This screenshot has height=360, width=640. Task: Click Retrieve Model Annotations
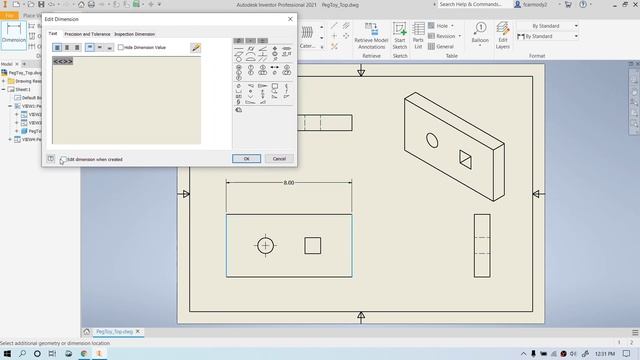coord(371,36)
